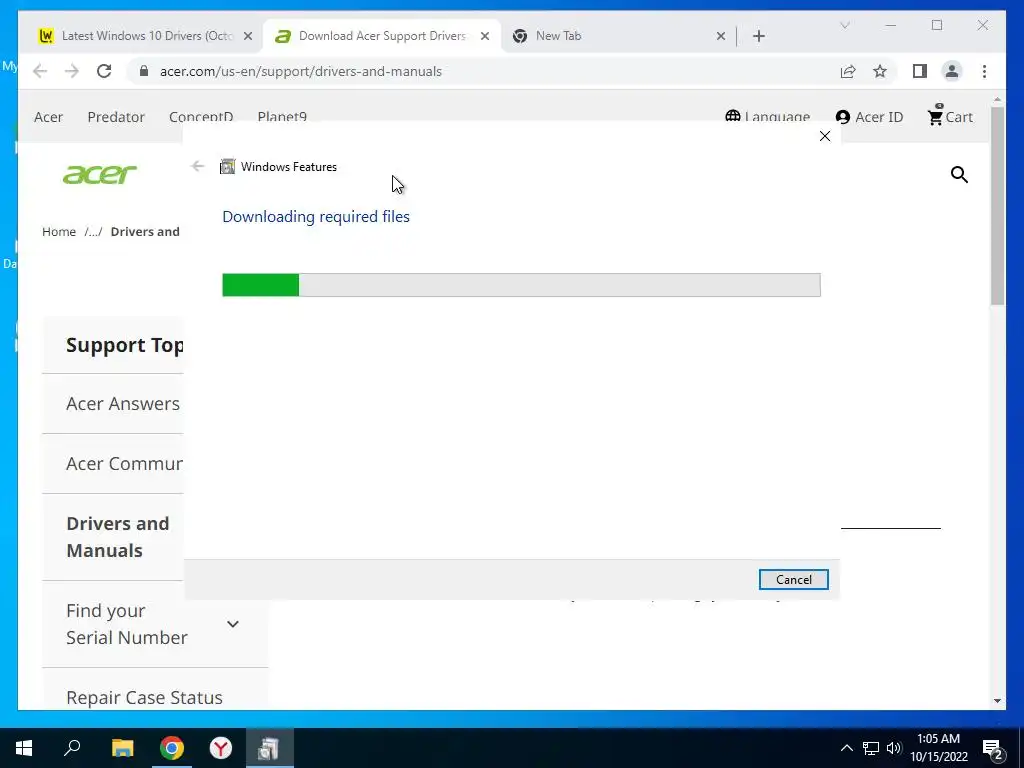Open the network status tray icon

pyautogui.click(x=871, y=748)
